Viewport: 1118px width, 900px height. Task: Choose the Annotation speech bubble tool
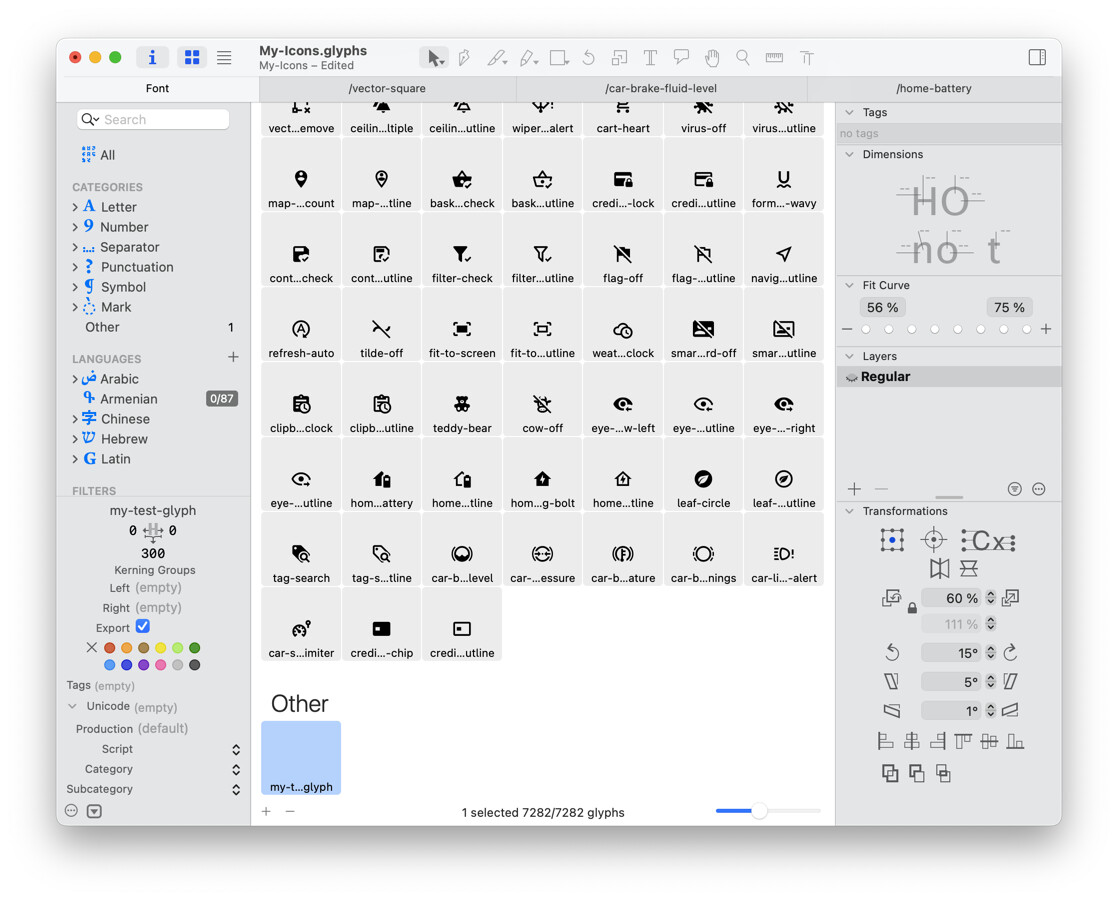681,58
